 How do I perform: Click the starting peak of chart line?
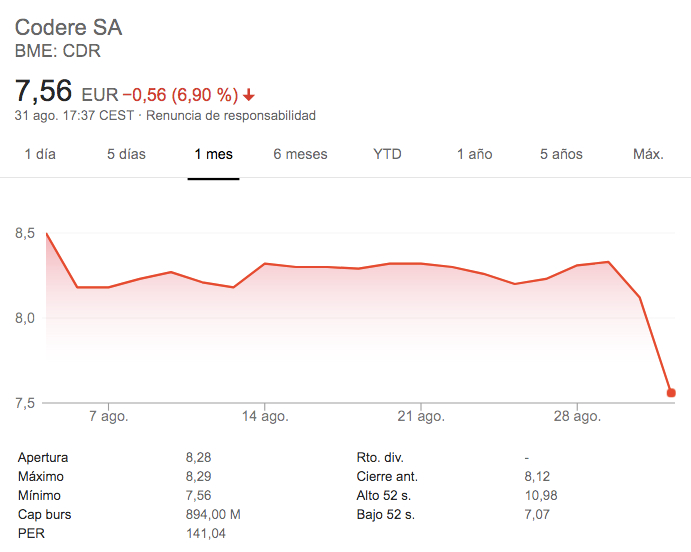coord(46,233)
